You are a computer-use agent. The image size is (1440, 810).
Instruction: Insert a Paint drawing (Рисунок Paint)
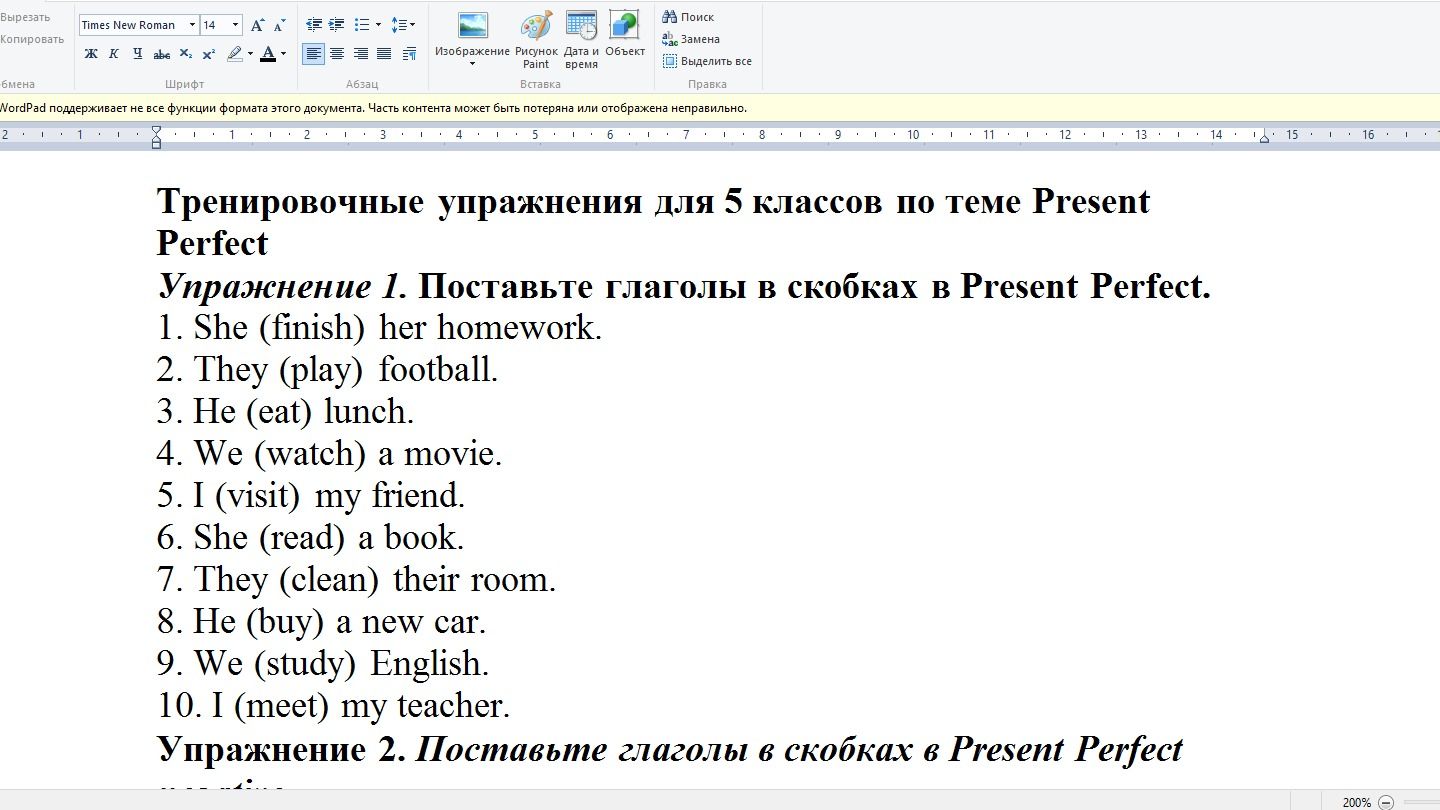coord(536,40)
